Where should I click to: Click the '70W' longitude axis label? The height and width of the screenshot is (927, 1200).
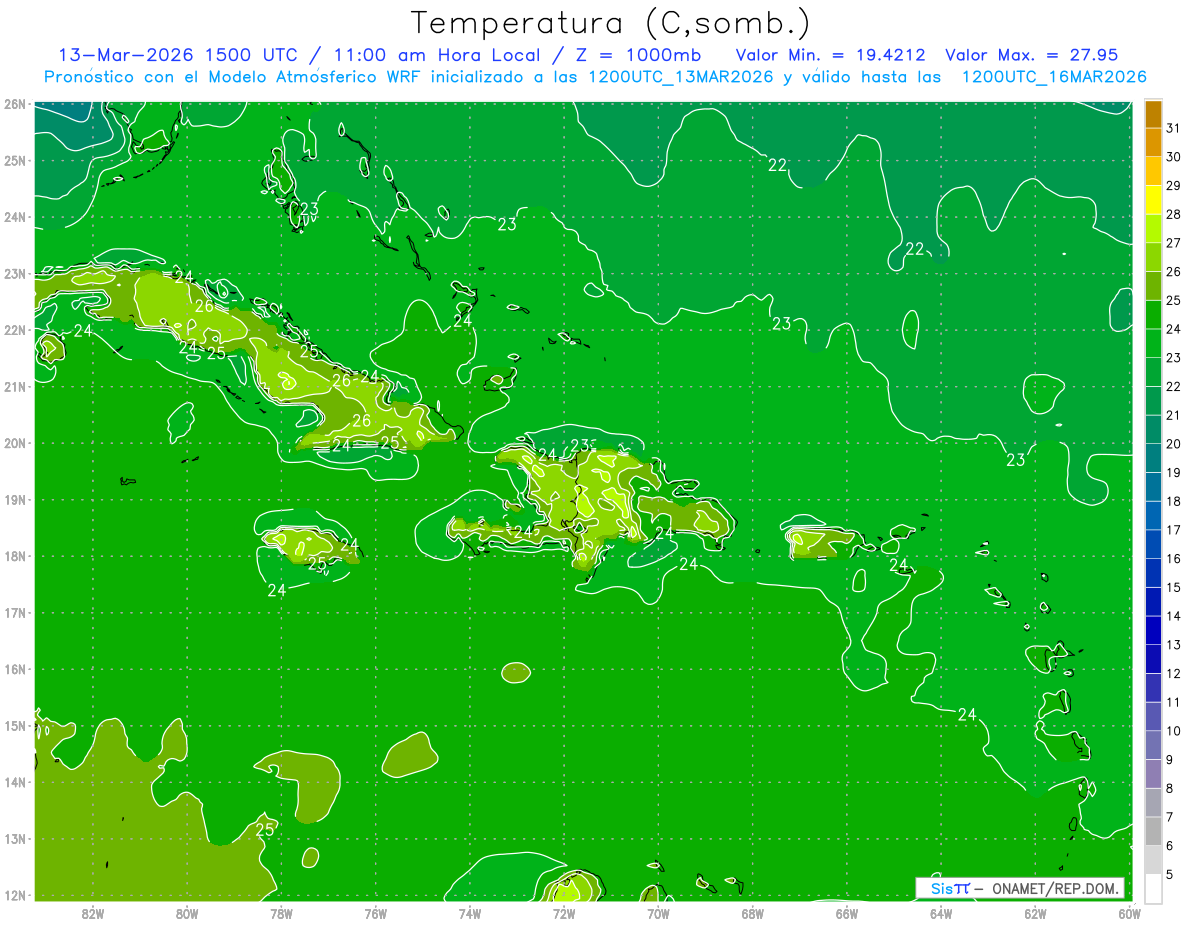(x=658, y=913)
